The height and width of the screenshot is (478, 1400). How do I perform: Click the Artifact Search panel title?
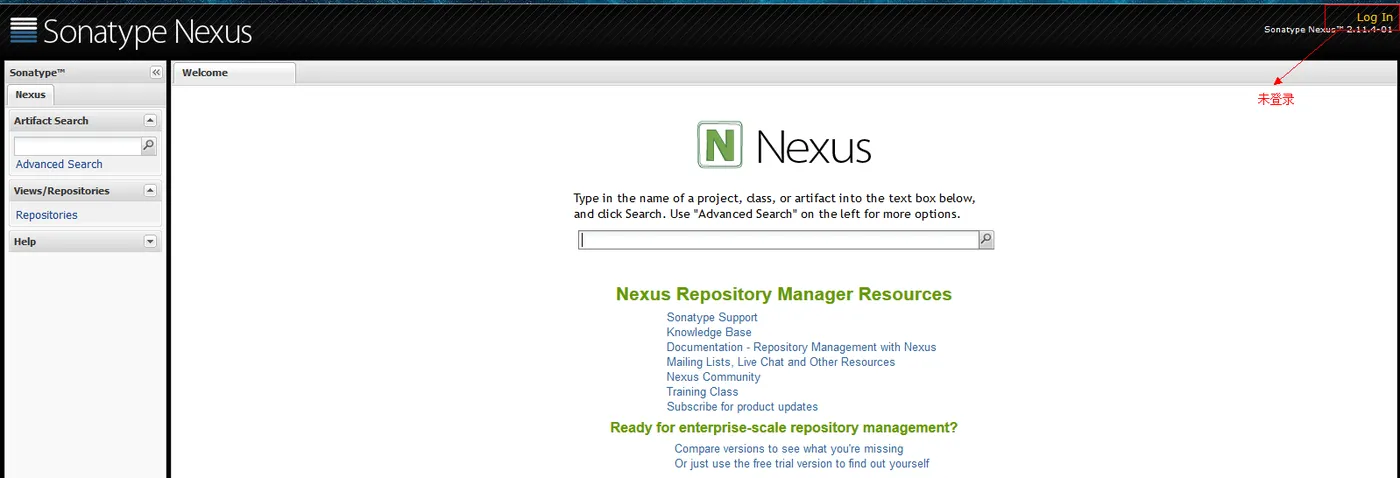coord(51,120)
